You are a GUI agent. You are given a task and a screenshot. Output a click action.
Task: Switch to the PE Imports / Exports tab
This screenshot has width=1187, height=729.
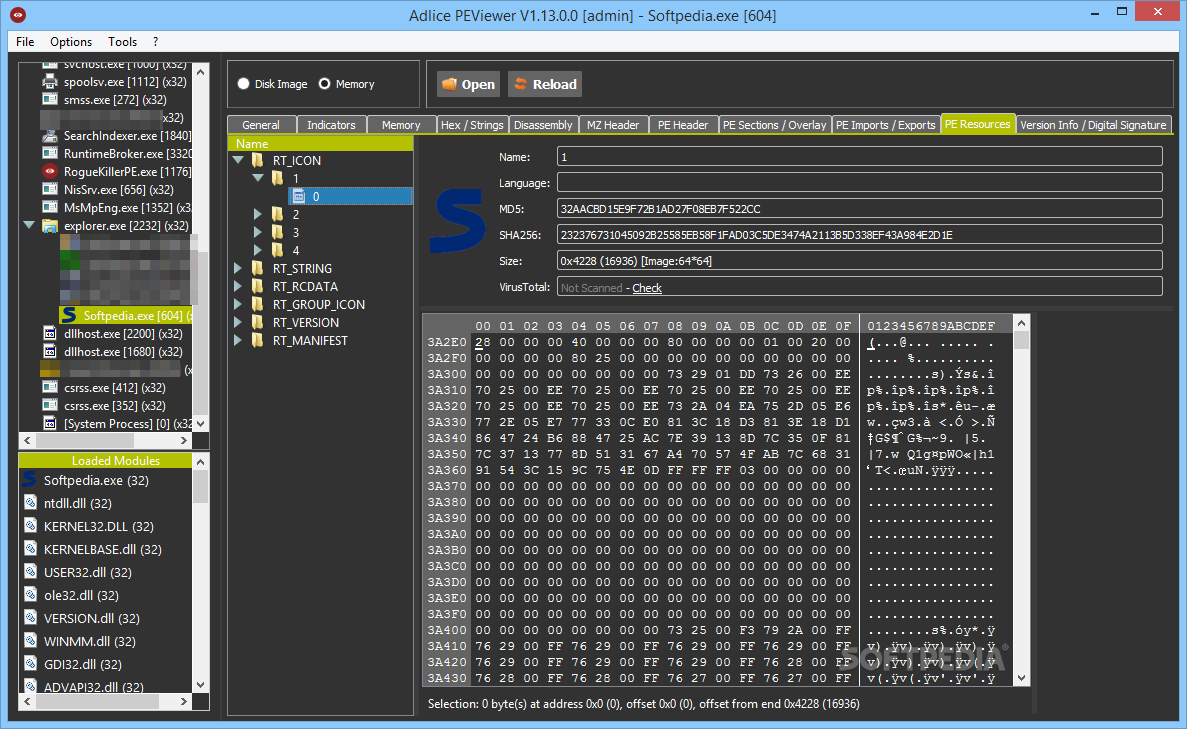click(886, 125)
